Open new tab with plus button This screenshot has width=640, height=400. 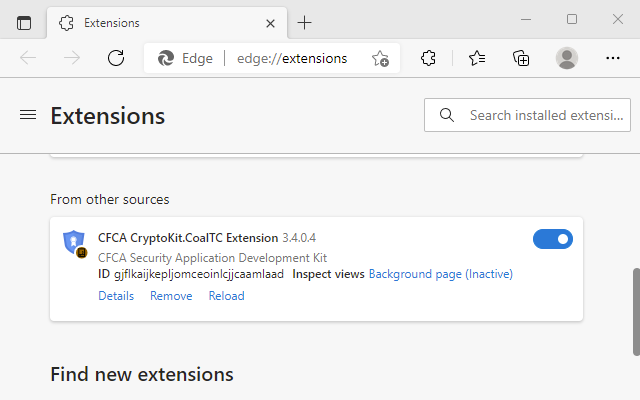click(x=305, y=22)
